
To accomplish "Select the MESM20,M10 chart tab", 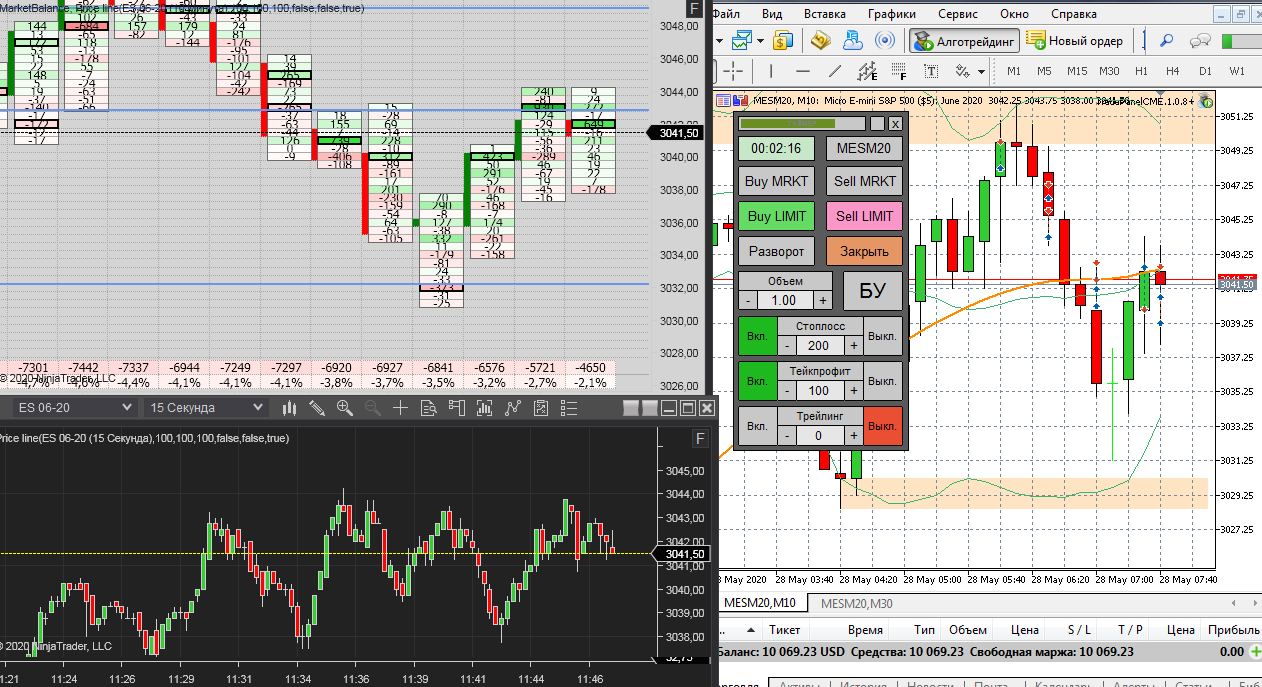I will tap(760, 602).
